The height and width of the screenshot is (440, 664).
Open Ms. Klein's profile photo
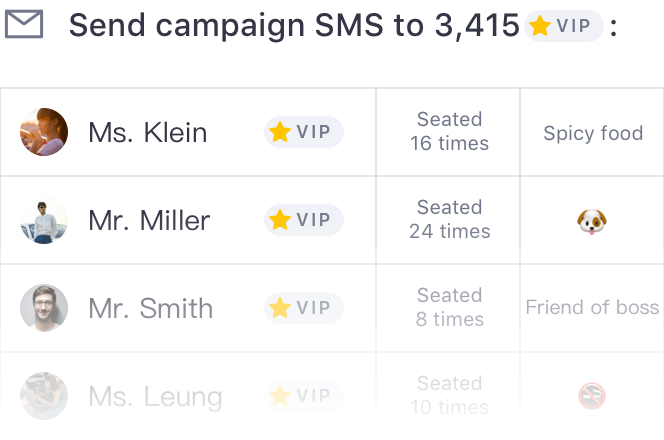click(x=44, y=132)
